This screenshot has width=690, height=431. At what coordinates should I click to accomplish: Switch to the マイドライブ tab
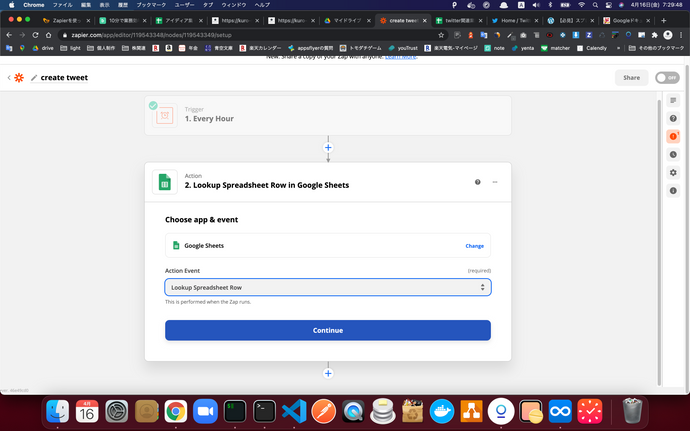click(345, 21)
